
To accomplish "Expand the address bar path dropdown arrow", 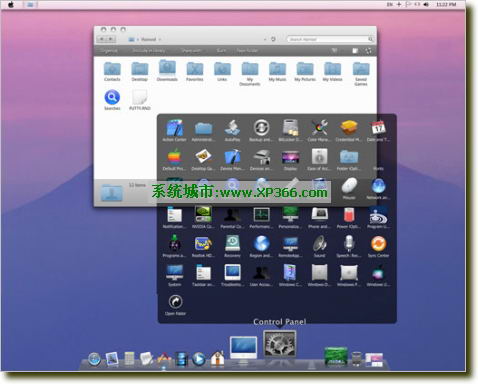I will (265, 39).
